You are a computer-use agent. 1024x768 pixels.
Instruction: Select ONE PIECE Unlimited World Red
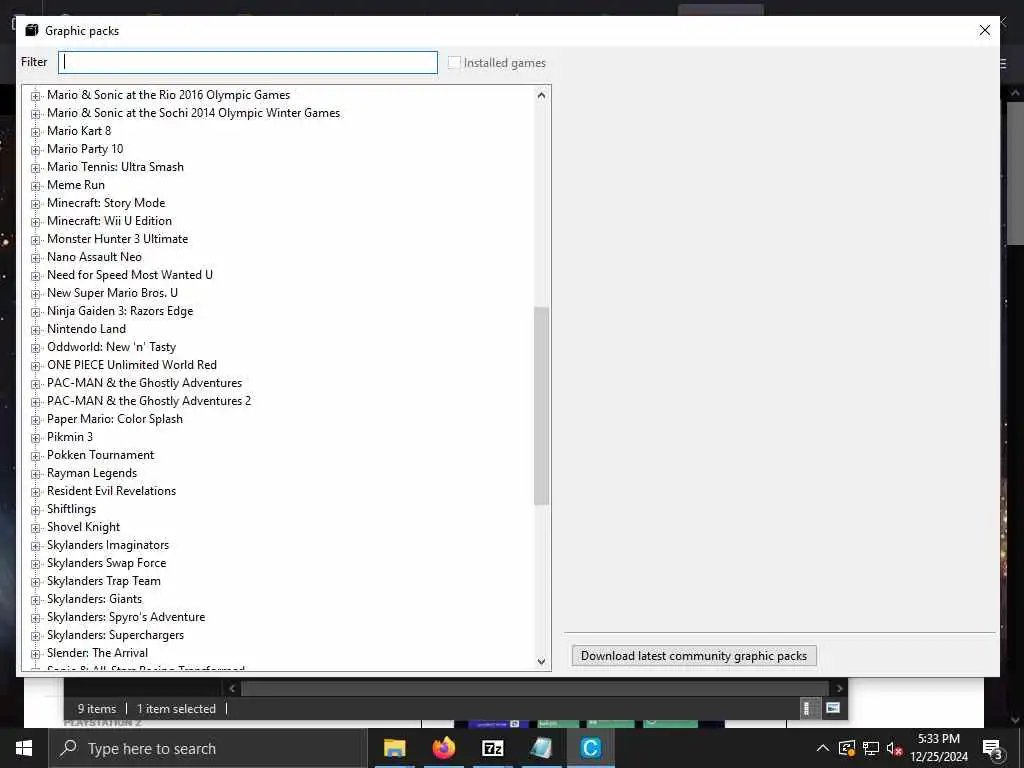coord(132,365)
